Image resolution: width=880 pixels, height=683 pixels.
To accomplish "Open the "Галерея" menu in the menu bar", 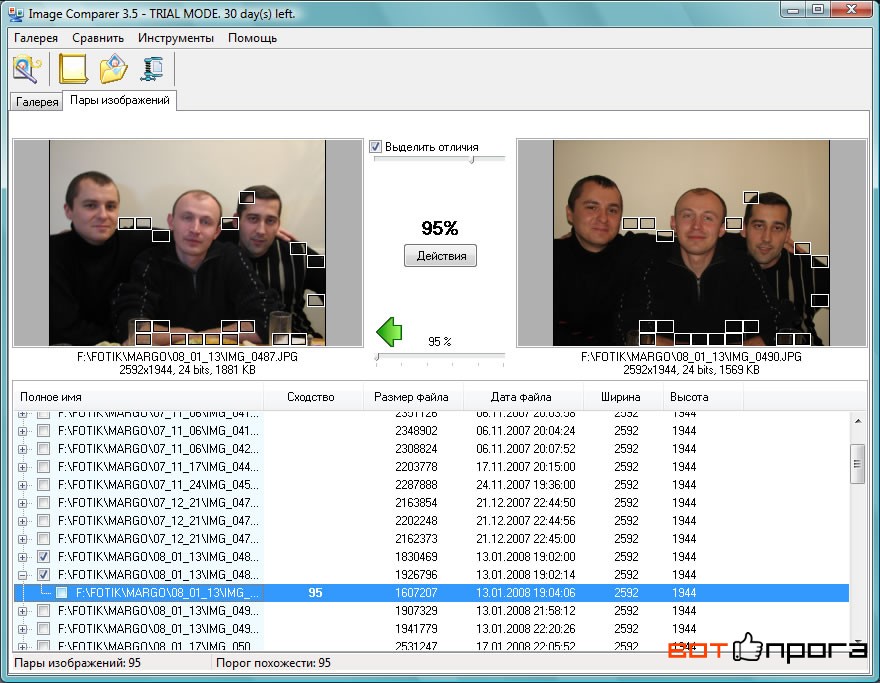I will [x=36, y=38].
